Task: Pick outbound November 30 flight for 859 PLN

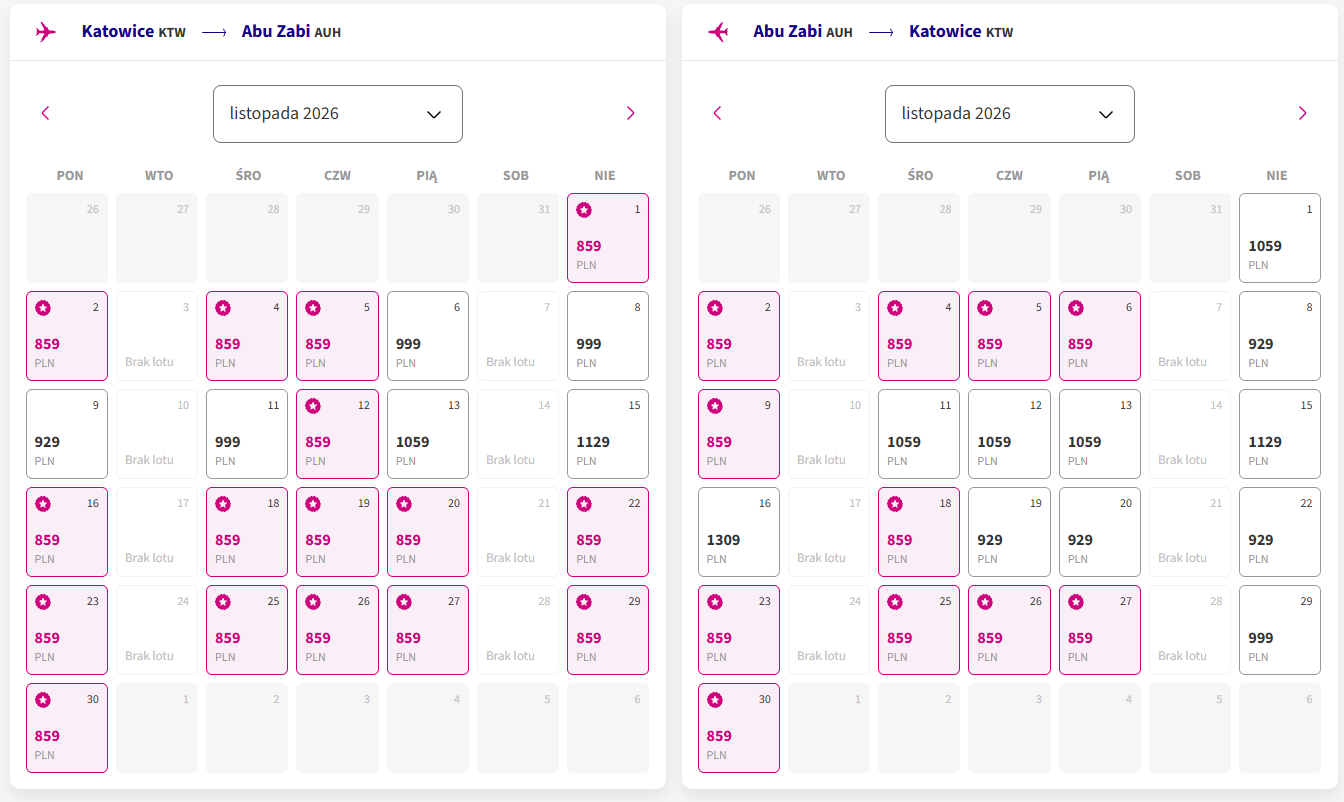Action: [x=67, y=728]
